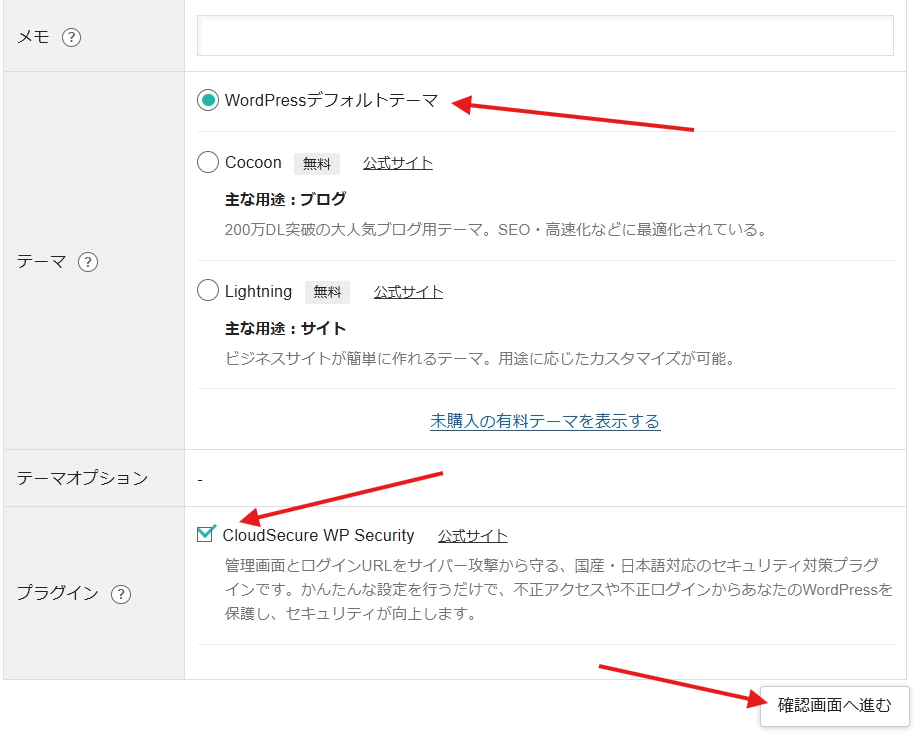Click the Lightning theme name text

click(x=258, y=291)
